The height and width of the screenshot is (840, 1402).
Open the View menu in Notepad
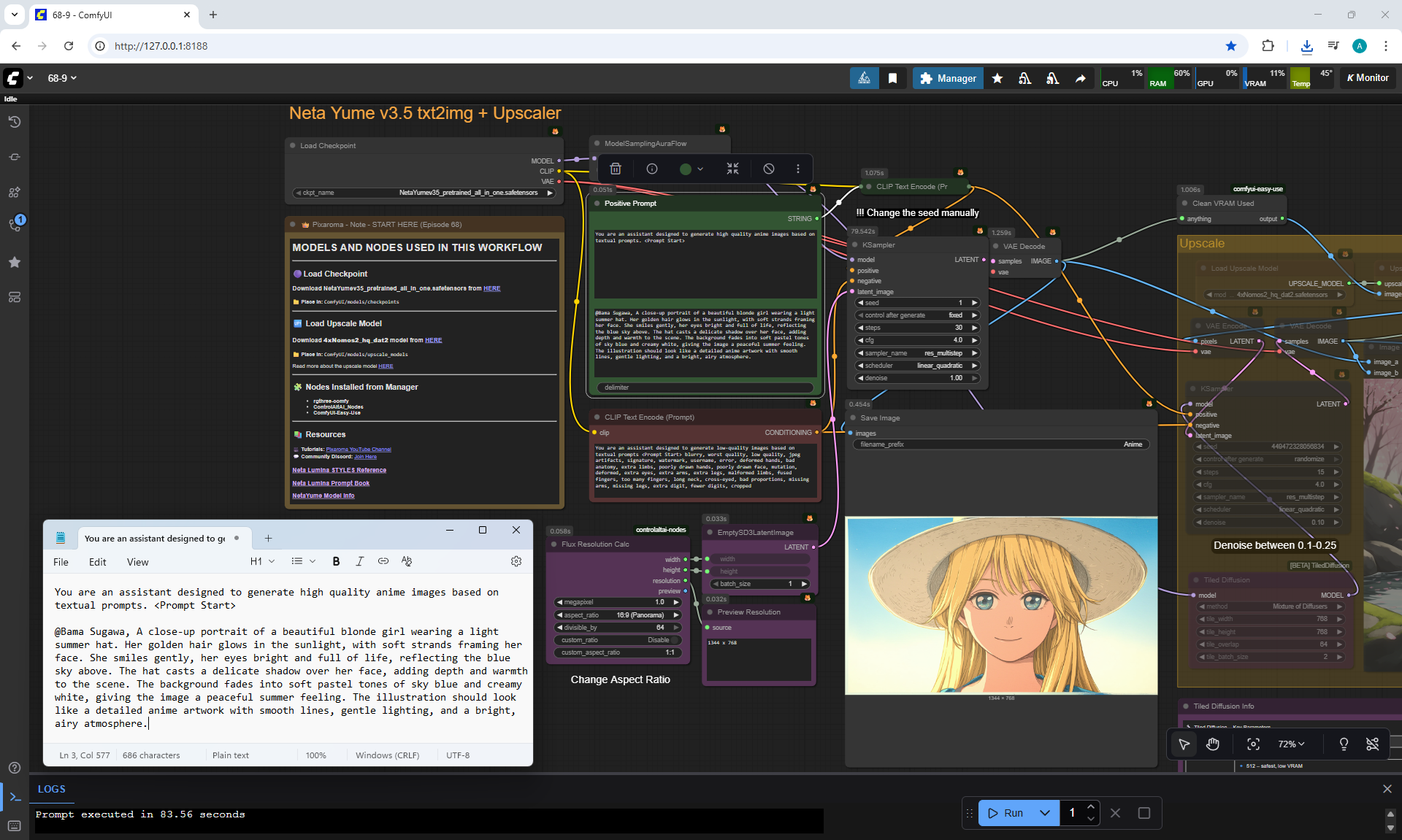(137, 562)
